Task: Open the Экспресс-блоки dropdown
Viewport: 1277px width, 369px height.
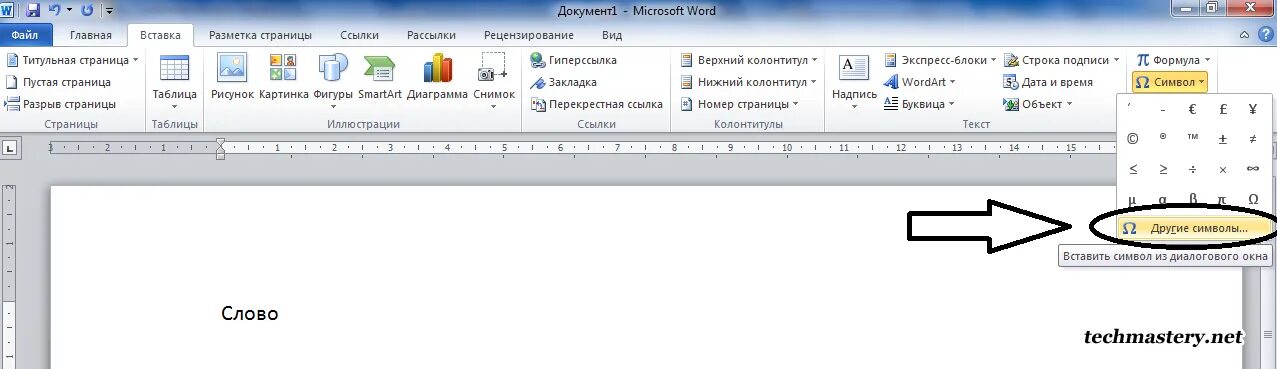Action: [940, 60]
